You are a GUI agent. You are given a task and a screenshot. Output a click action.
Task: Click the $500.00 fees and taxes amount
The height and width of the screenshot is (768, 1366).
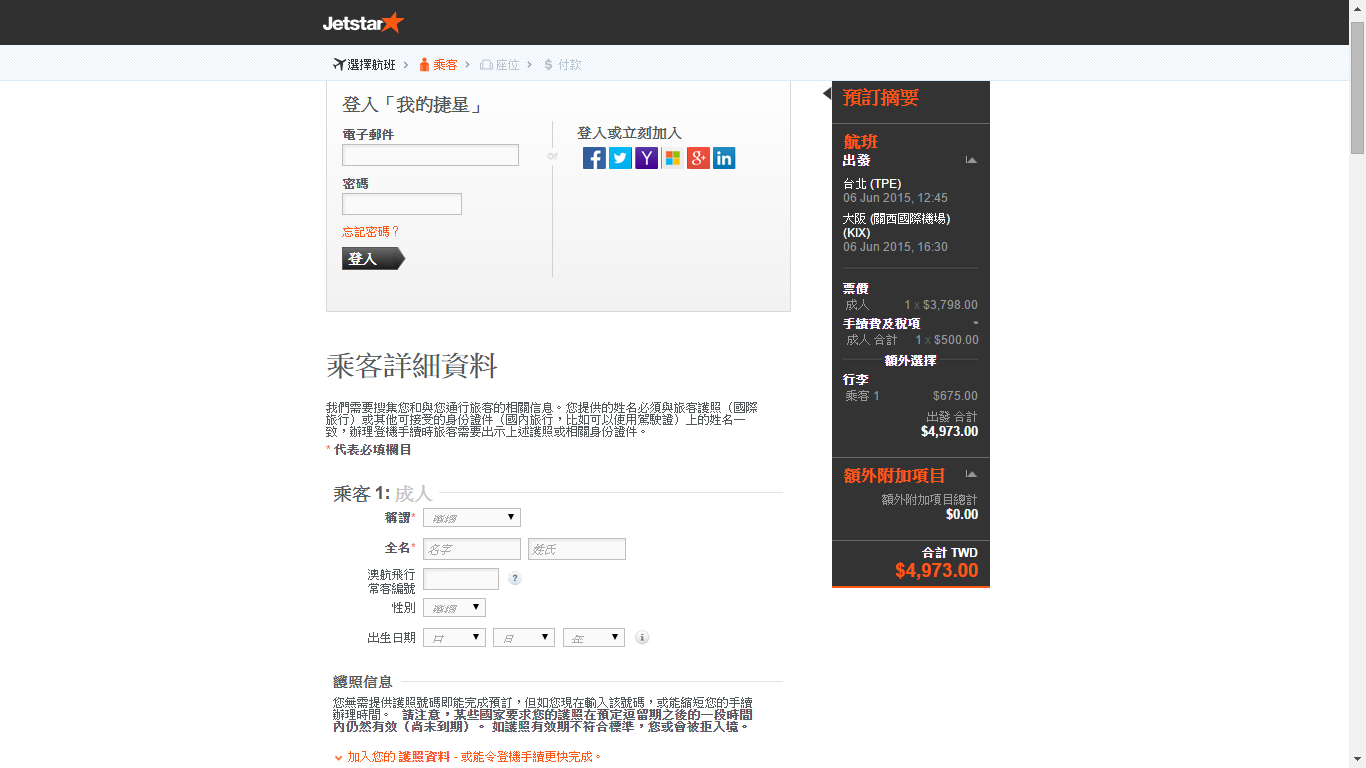click(x=956, y=340)
